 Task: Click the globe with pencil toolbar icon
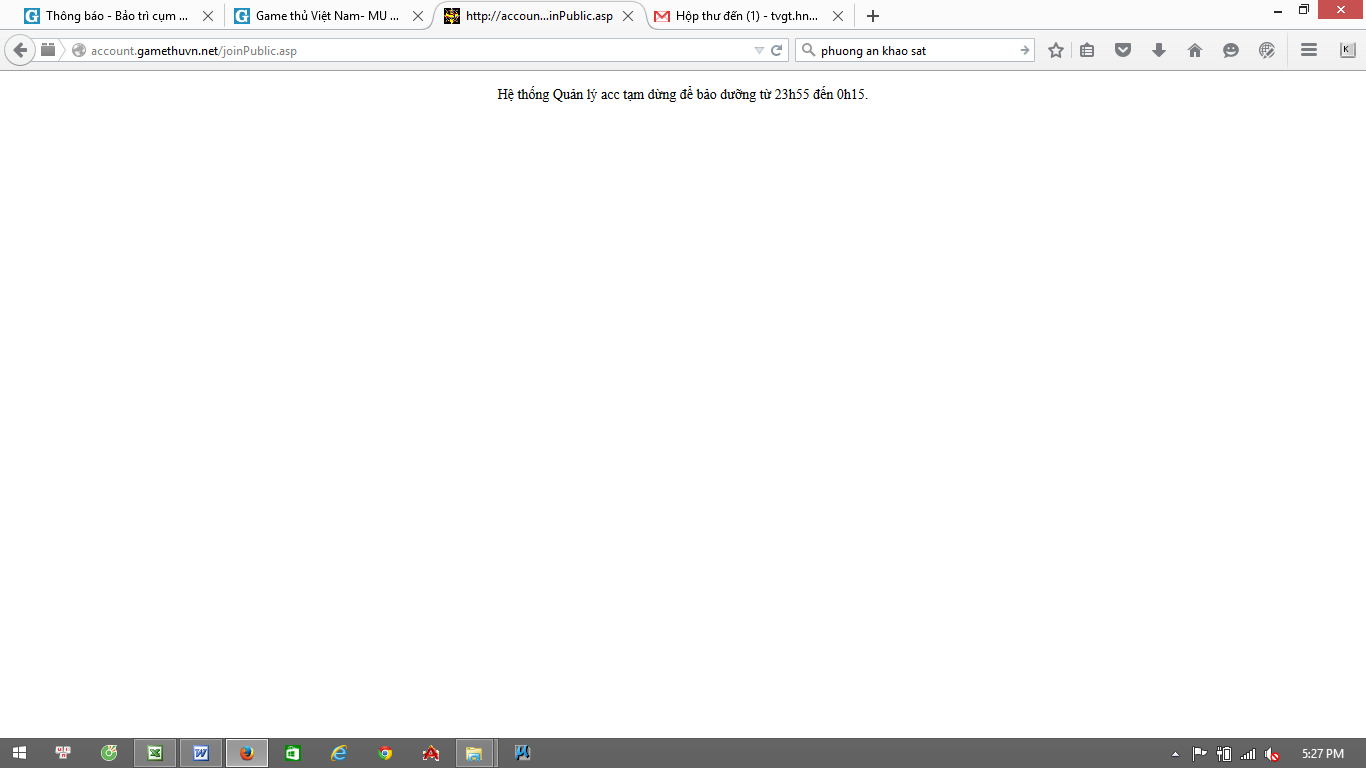pos(1267,50)
